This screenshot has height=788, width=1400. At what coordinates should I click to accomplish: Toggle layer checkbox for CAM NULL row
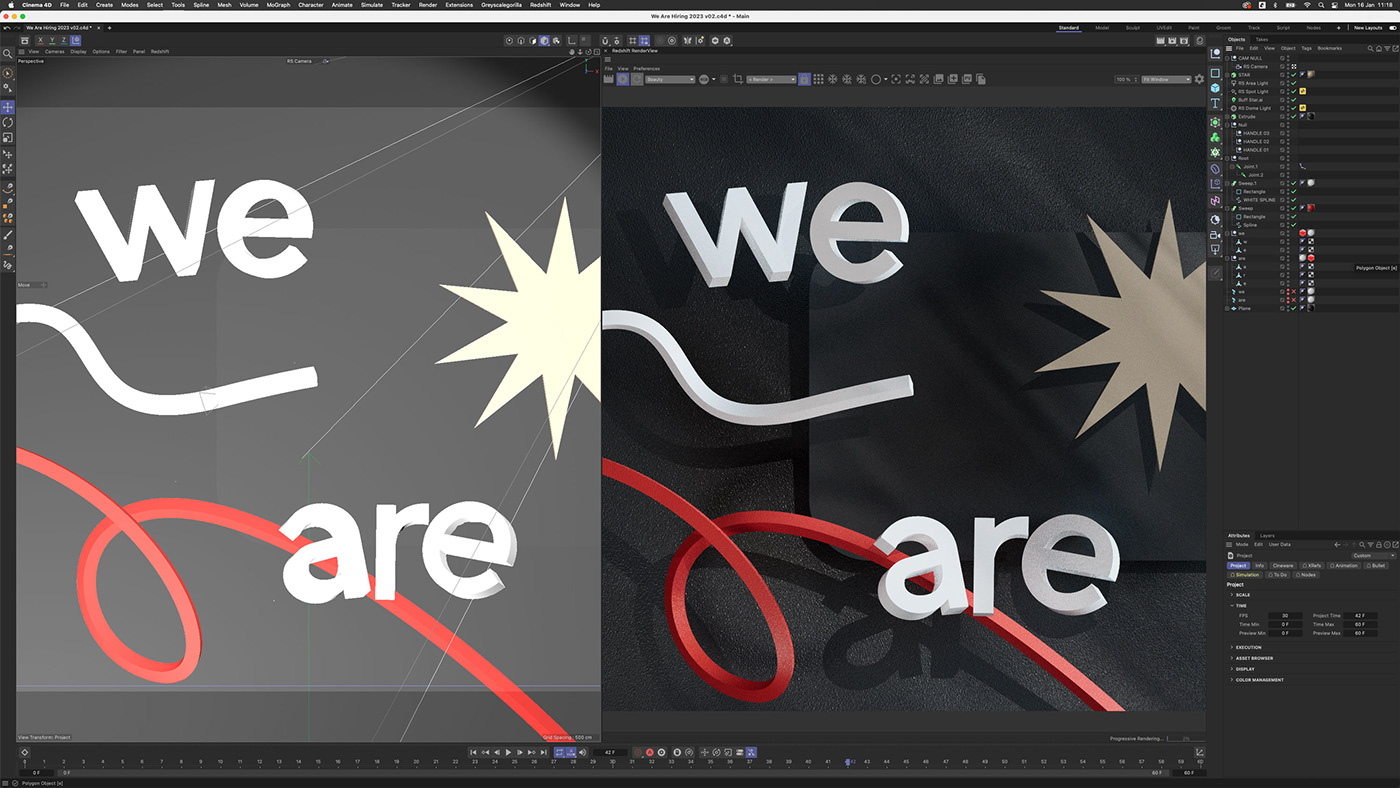(x=1282, y=58)
